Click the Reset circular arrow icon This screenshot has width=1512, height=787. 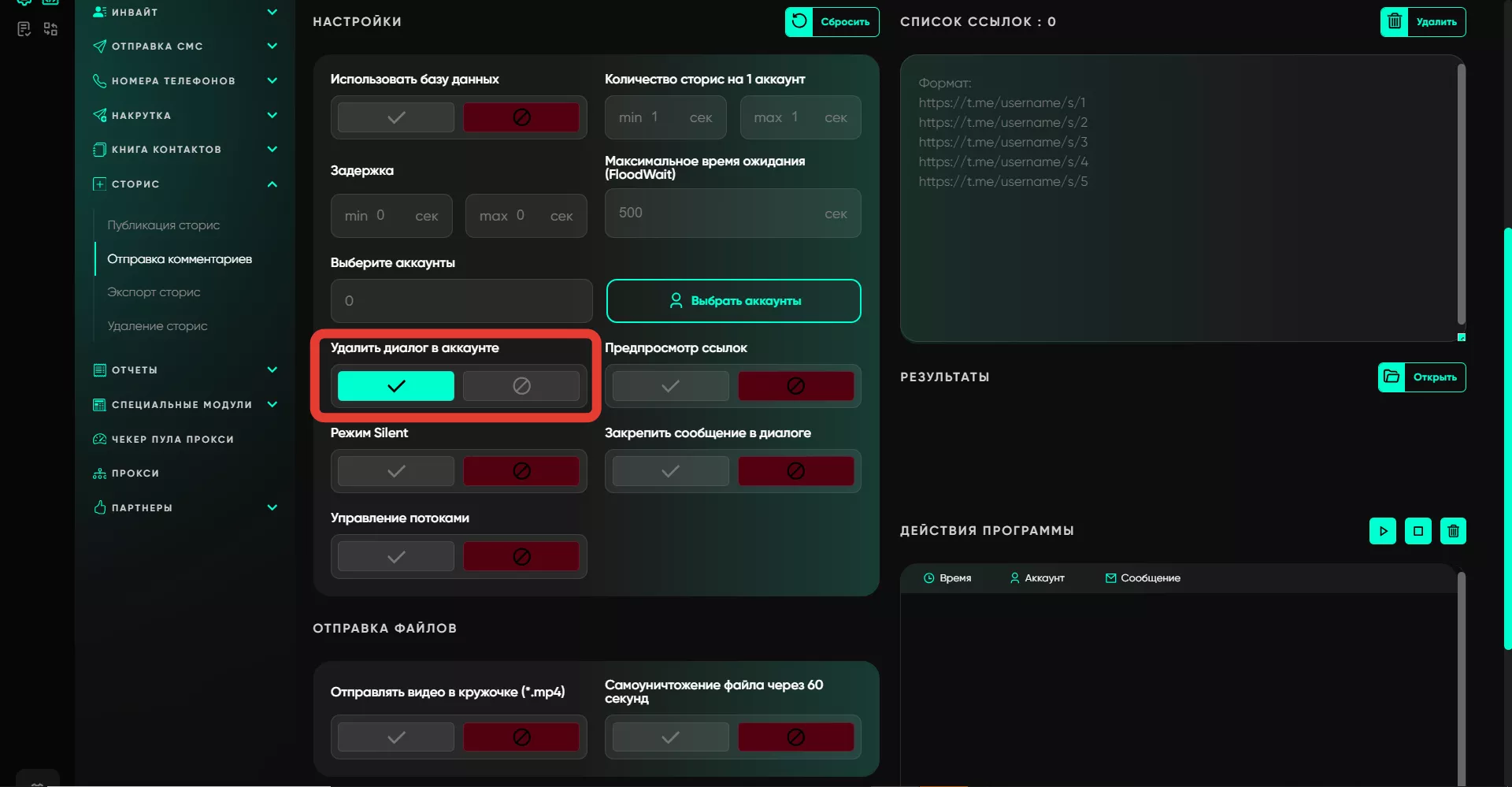tap(799, 21)
